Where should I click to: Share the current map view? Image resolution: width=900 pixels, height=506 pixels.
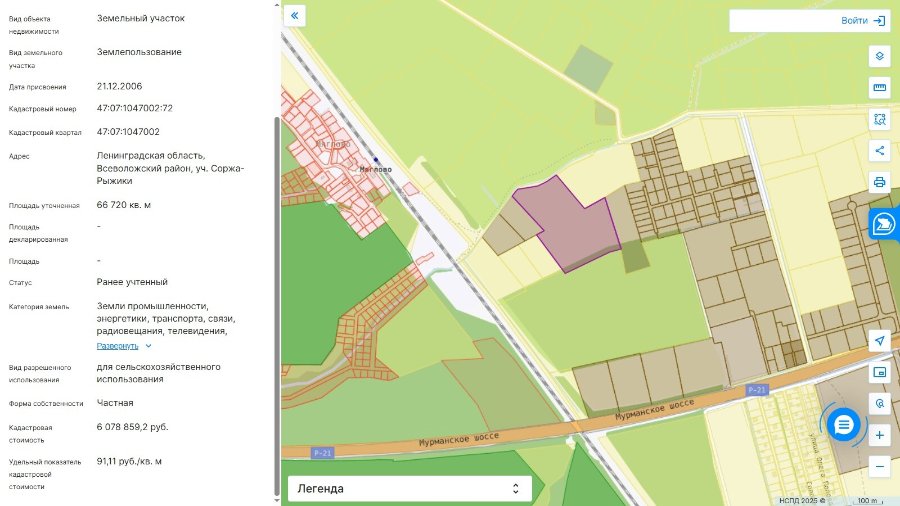tap(879, 151)
